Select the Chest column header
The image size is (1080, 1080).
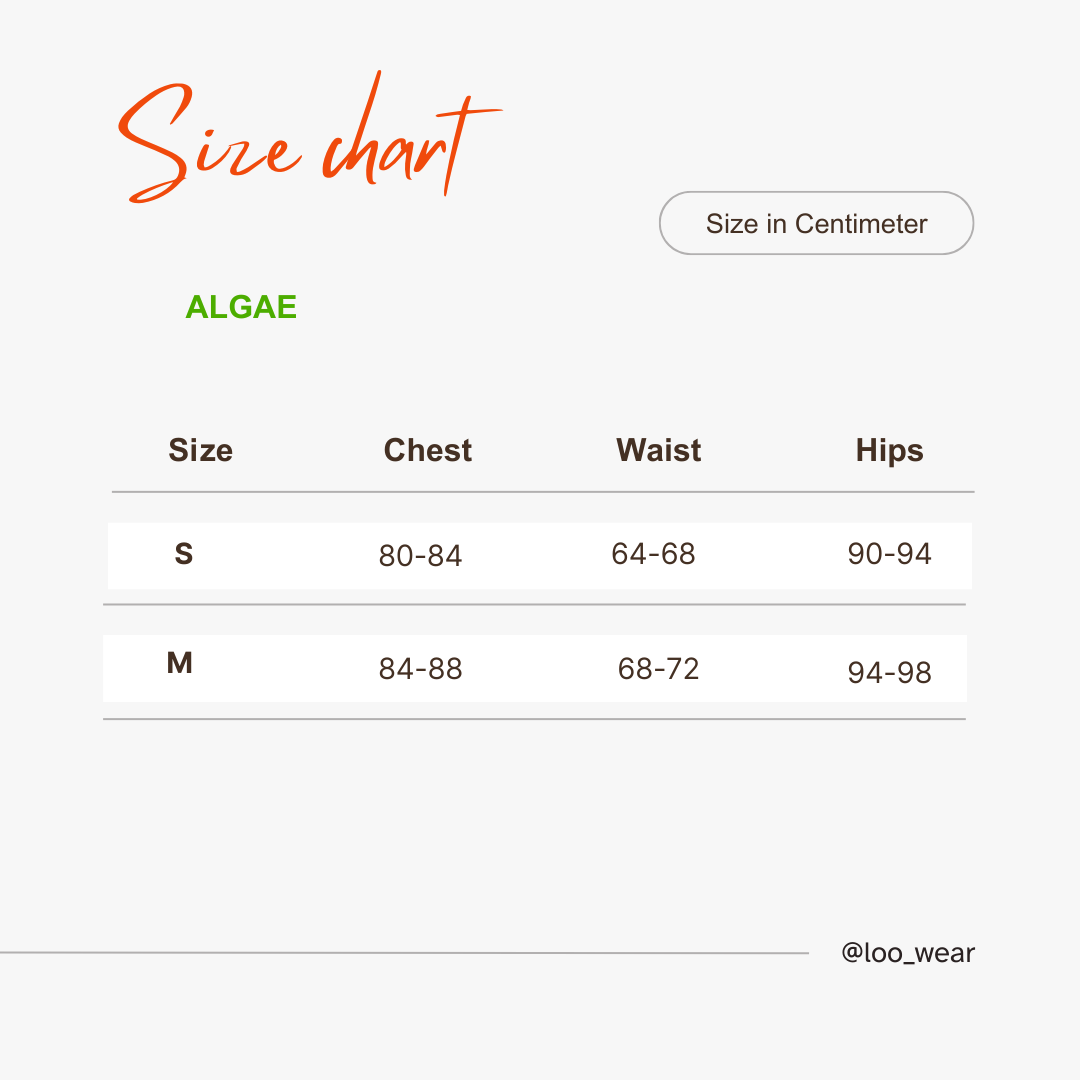(428, 450)
